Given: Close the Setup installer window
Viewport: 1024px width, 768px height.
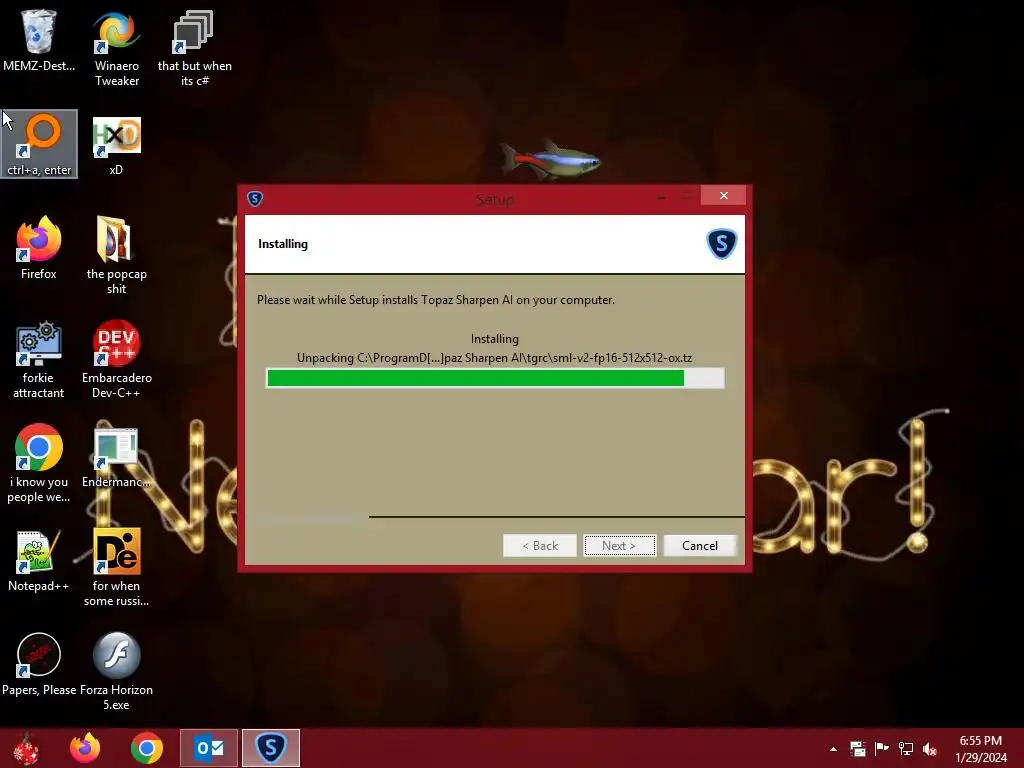Looking at the screenshot, I should click(x=724, y=195).
